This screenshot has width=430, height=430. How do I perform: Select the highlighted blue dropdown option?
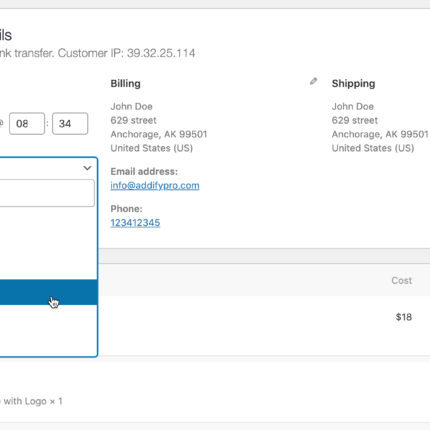tap(49, 292)
